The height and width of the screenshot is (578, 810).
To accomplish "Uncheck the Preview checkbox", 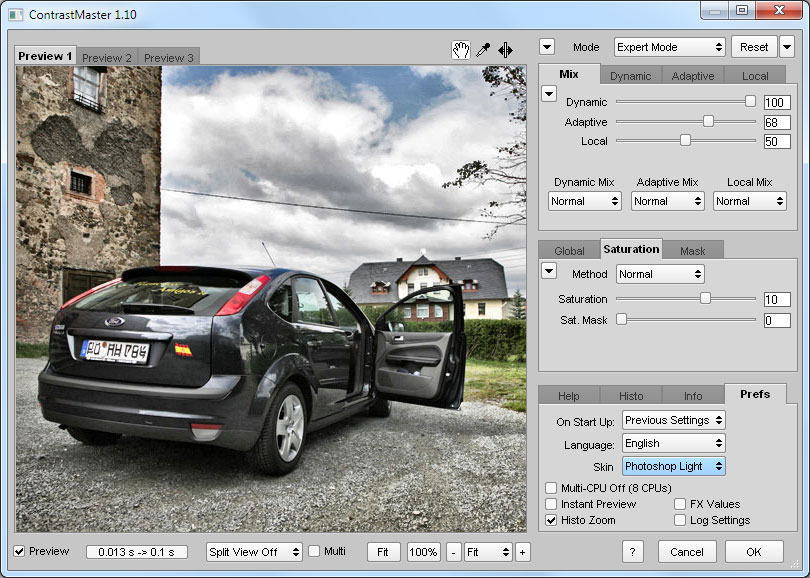I will pos(20,551).
